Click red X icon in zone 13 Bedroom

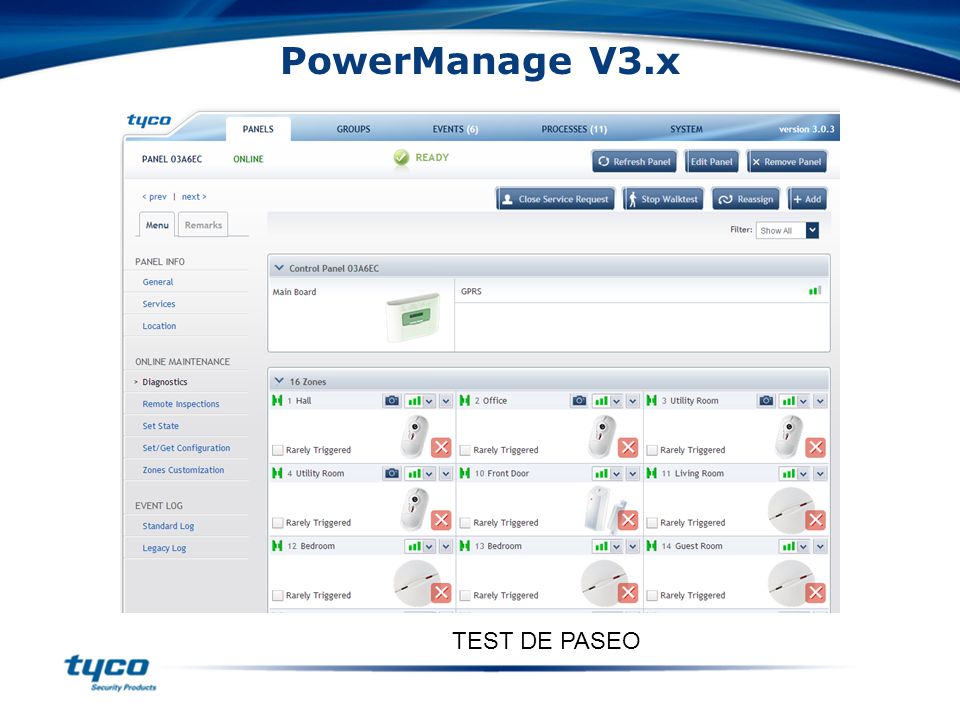[628, 593]
